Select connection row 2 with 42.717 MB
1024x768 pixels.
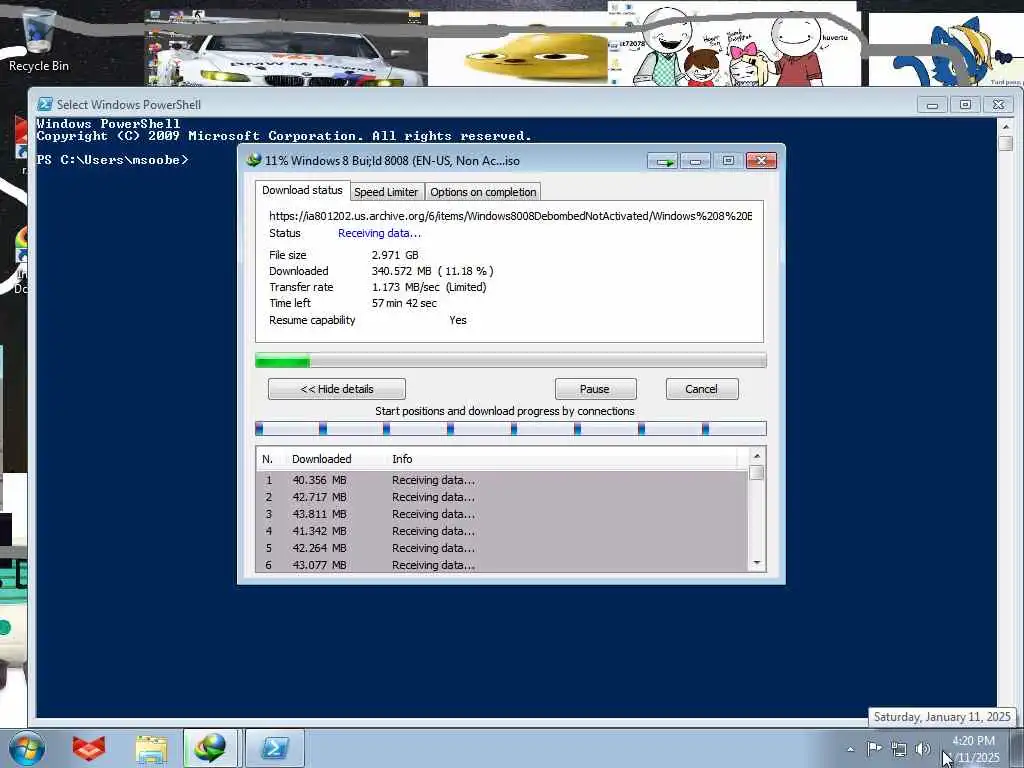click(x=502, y=497)
